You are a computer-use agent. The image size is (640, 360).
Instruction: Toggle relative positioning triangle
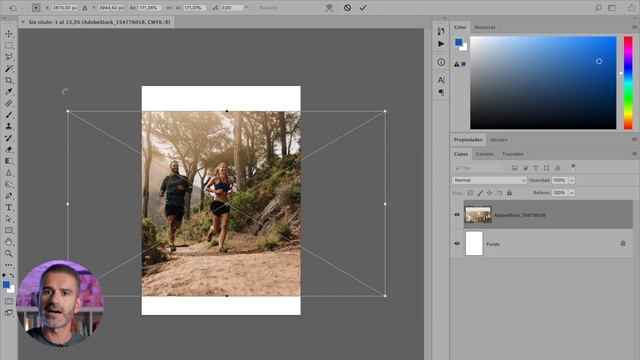pos(85,8)
